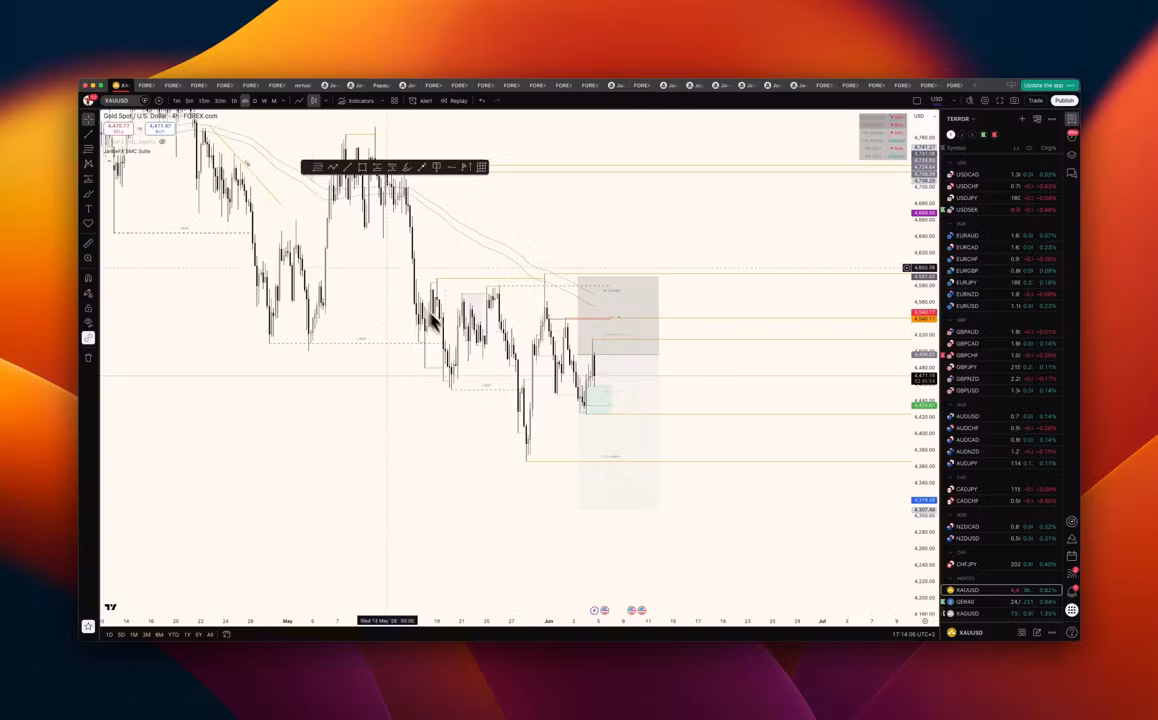Open indicator templates grid icon
This screenshot has height=720, width=1158.
click(394, 100)
